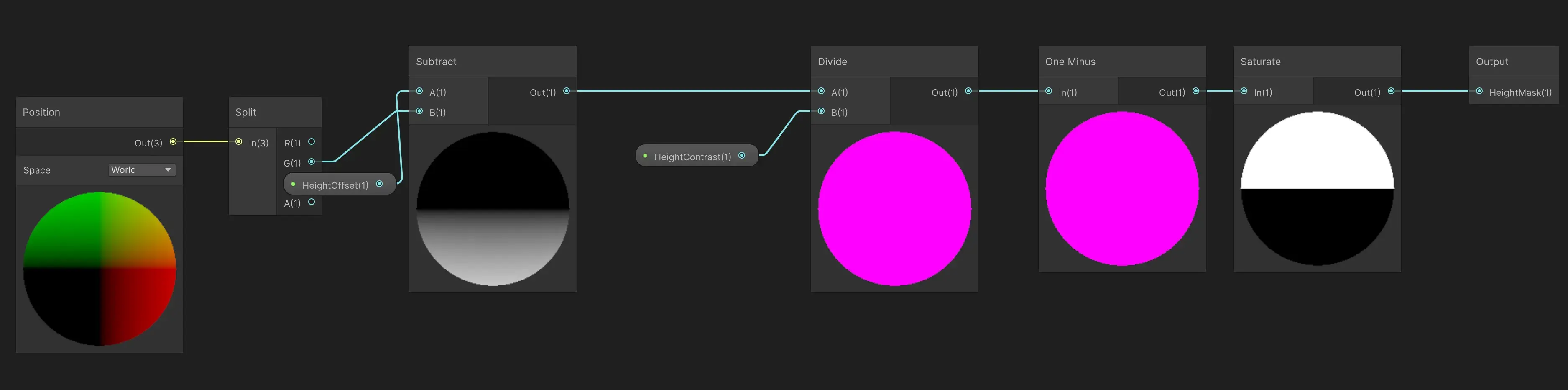The width and height of the screenshot is (1568, 390).
Task: Click the Subtract node A(1) input port
Action: 419,91
